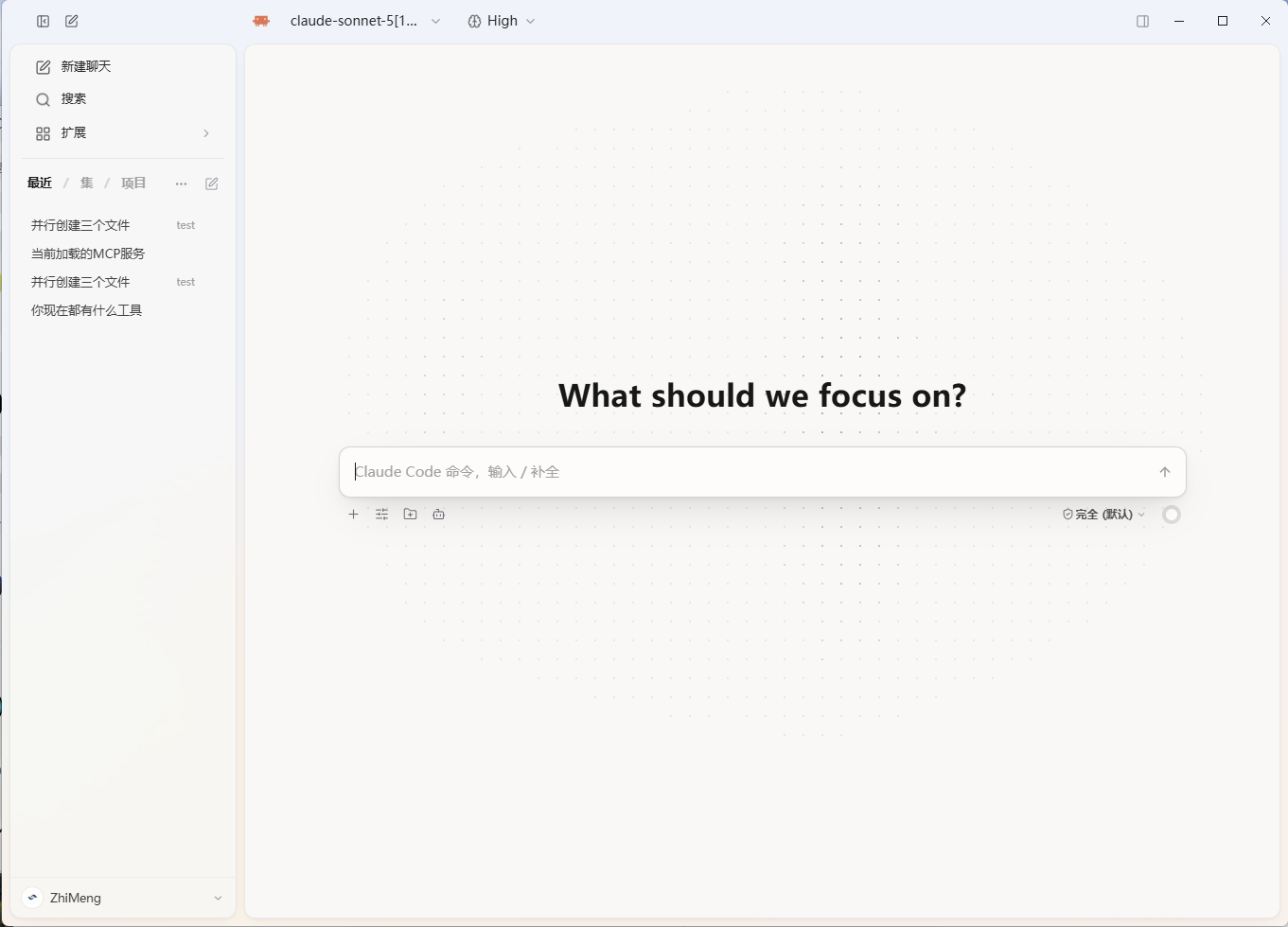
Task: Close the application window
Action: coord(1265,21)
